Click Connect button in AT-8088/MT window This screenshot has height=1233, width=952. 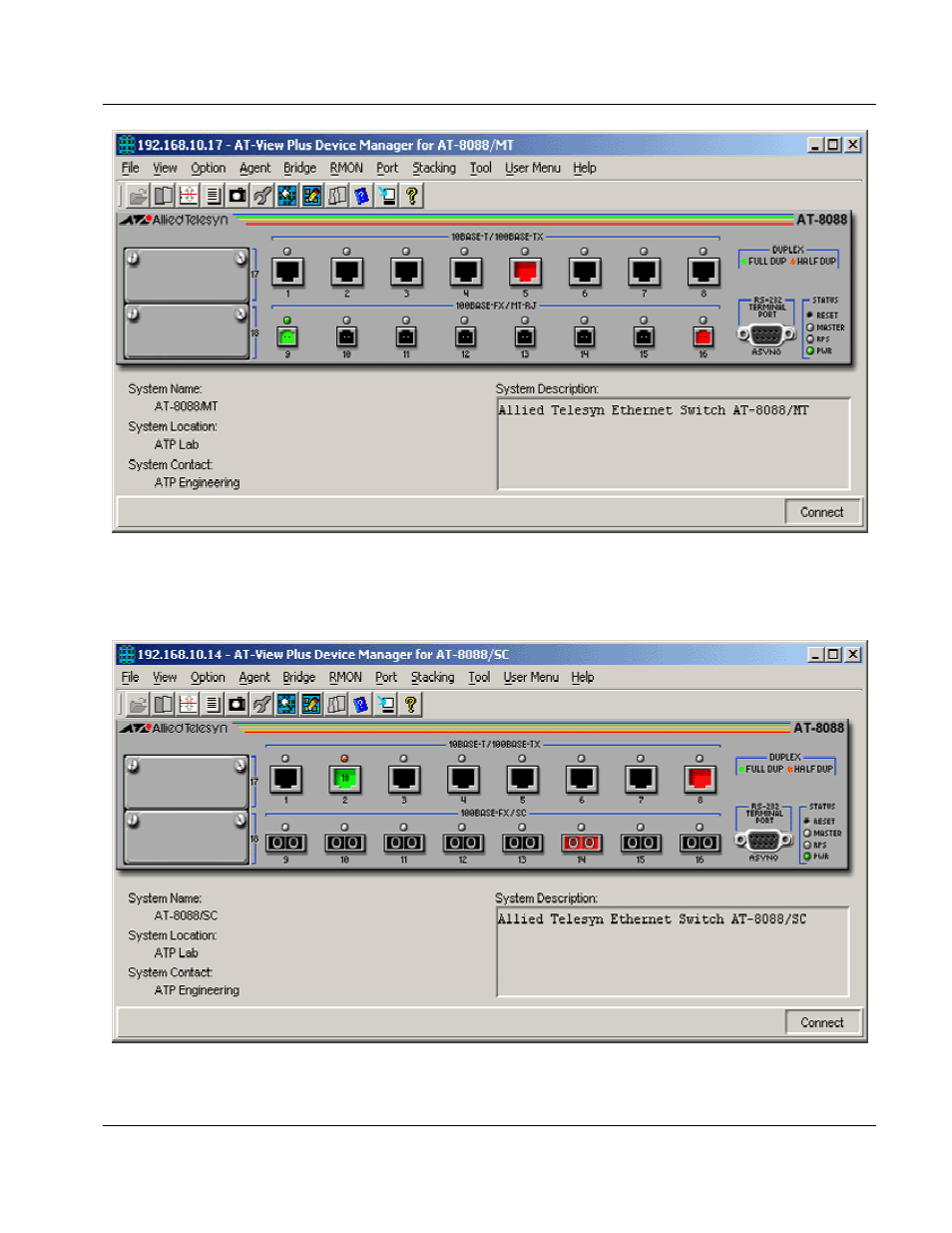click(x=821, y=512)
